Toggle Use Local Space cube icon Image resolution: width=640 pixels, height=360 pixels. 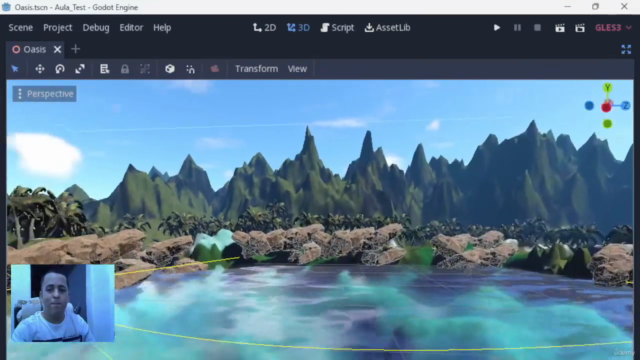pyautogui.click(x=170, y=69)
